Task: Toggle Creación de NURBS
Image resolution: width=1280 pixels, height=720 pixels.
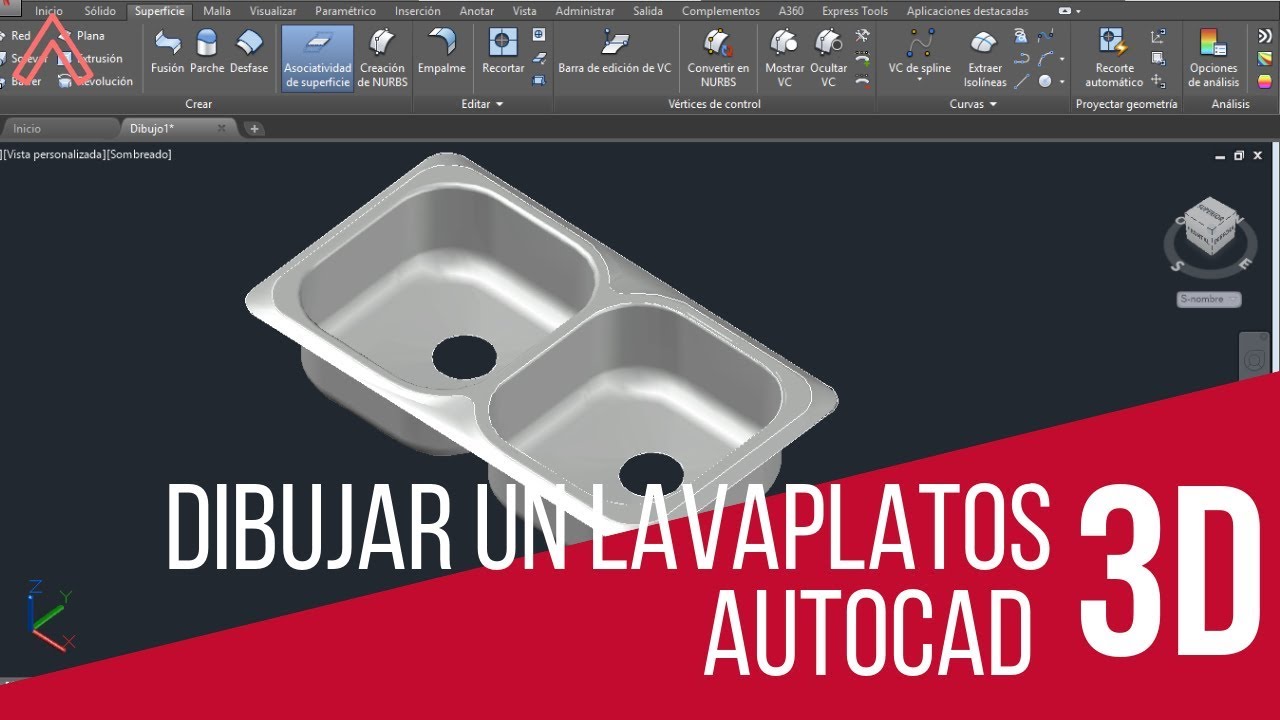Action: [x=382, y=58]
